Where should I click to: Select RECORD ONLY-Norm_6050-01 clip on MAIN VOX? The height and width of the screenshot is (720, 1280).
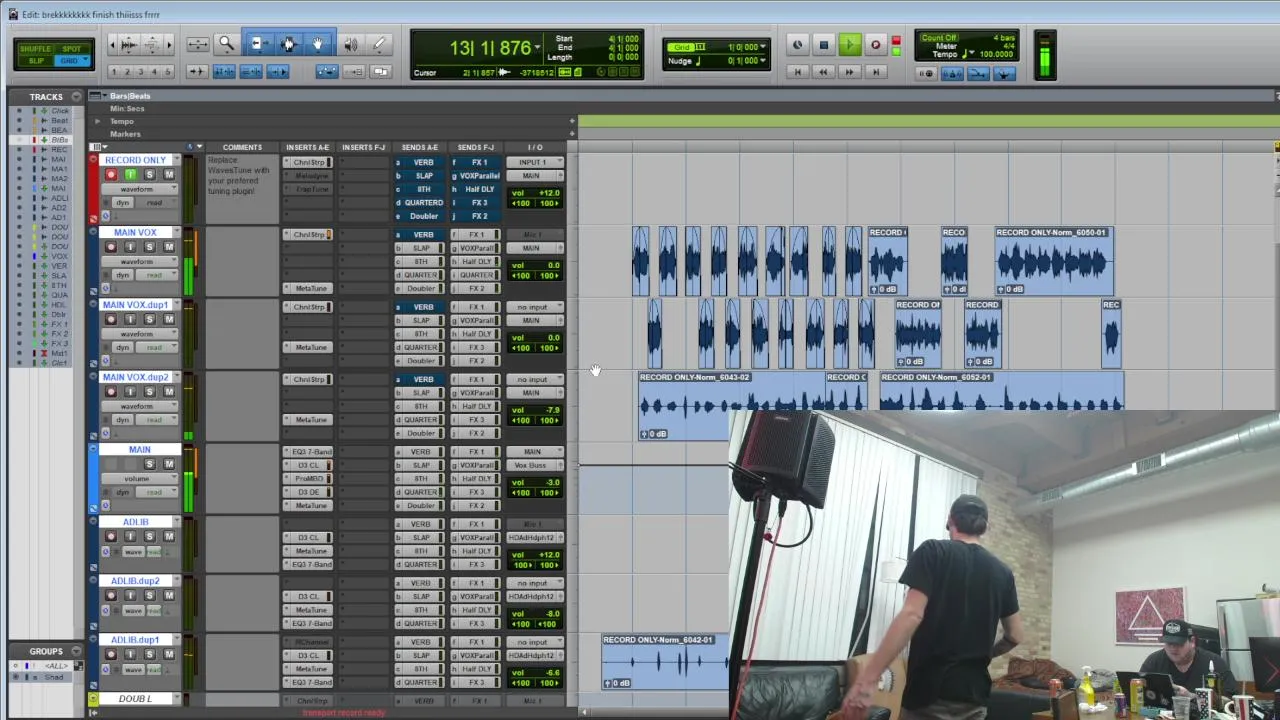[1053, 261]
